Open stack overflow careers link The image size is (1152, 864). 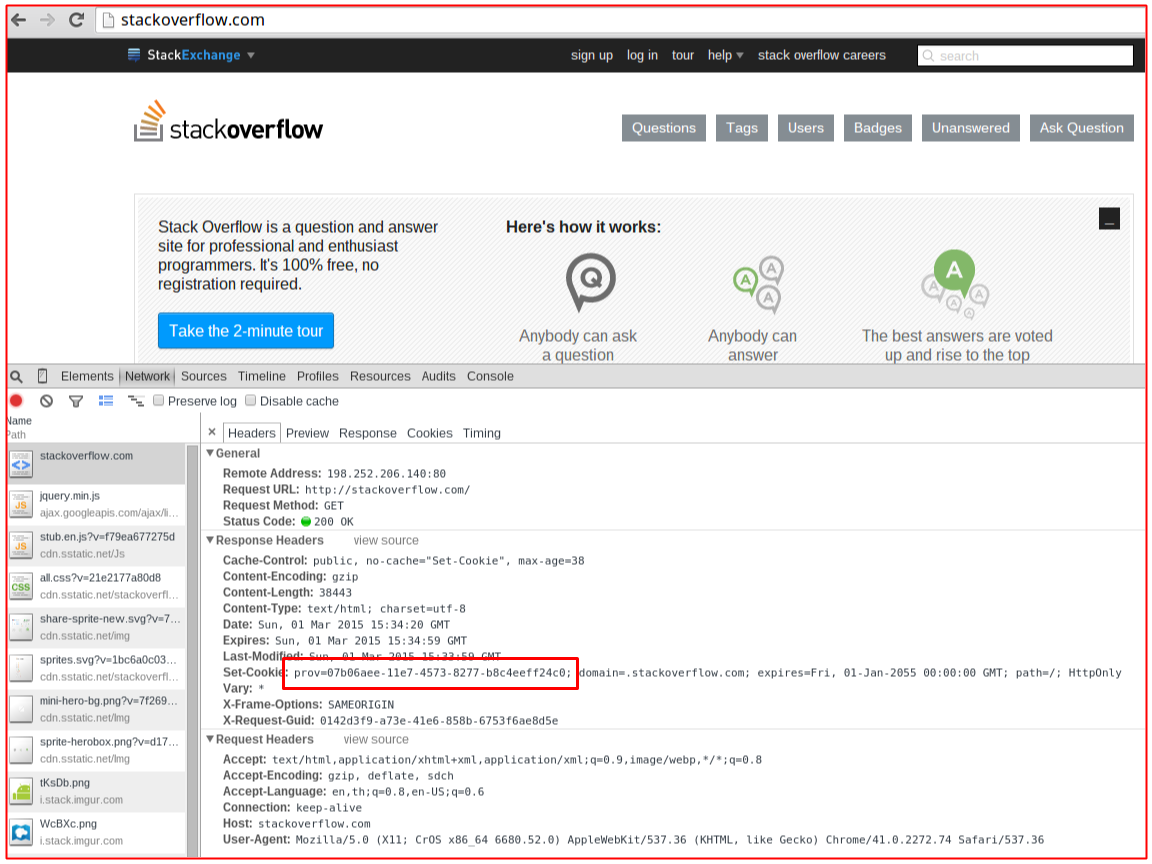821,55
